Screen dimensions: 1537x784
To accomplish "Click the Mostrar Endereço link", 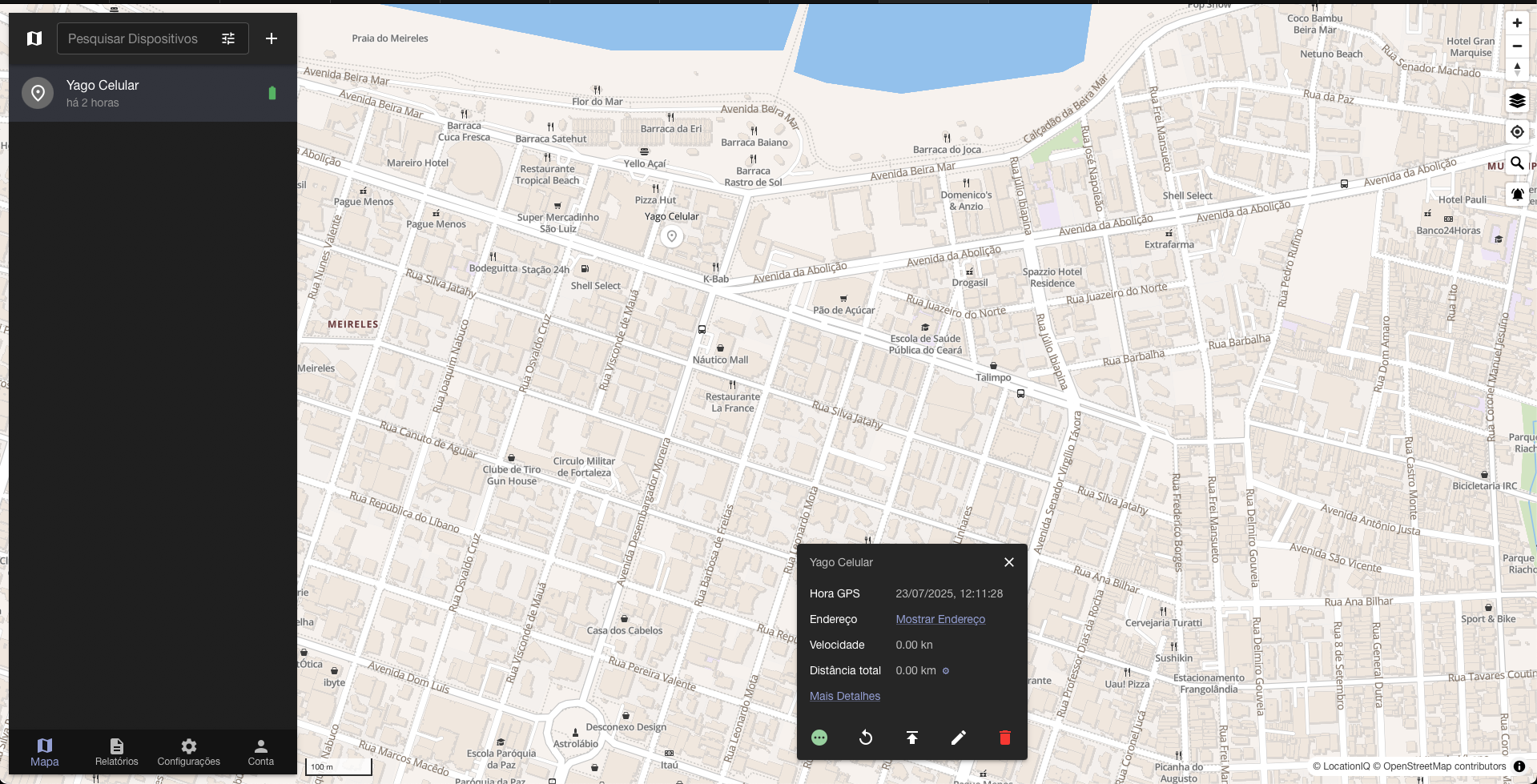I will coord(940,619).
